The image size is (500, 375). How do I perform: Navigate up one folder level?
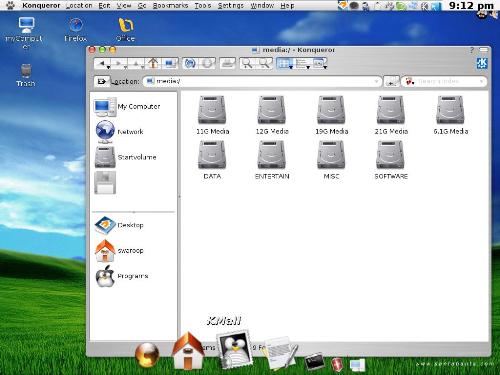pos(136,63)
